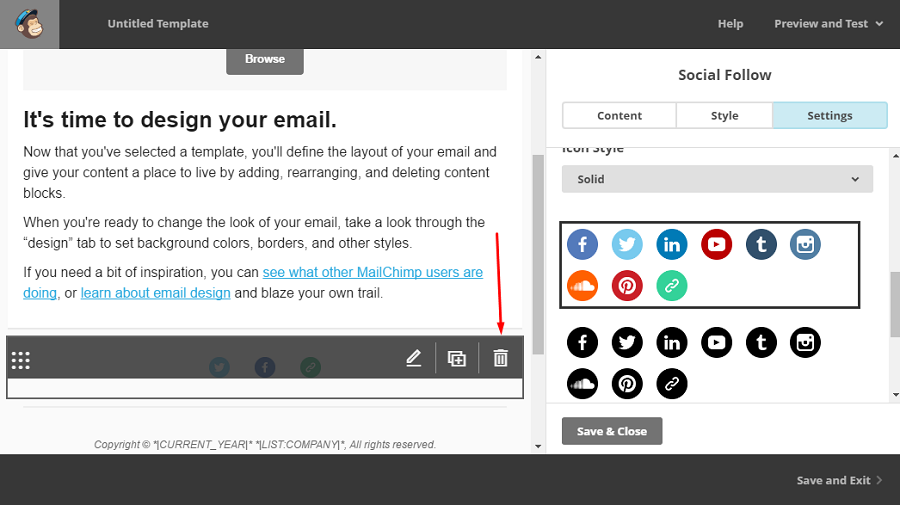
Task: Click the MailChimp monkey logo
Action: click(x=29, y=24)
